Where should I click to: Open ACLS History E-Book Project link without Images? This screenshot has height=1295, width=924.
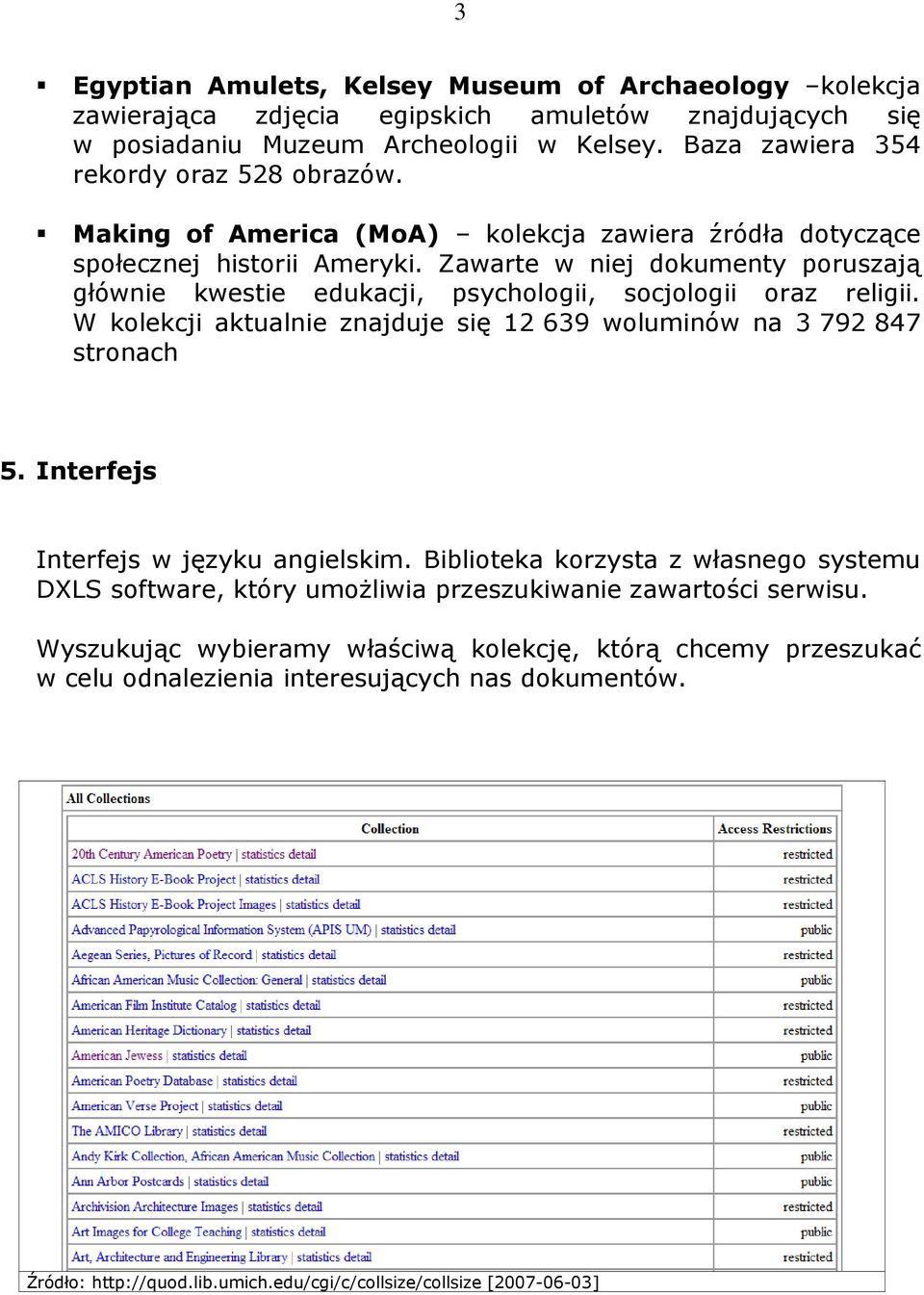pyautogui.click(x=154, y=879)
